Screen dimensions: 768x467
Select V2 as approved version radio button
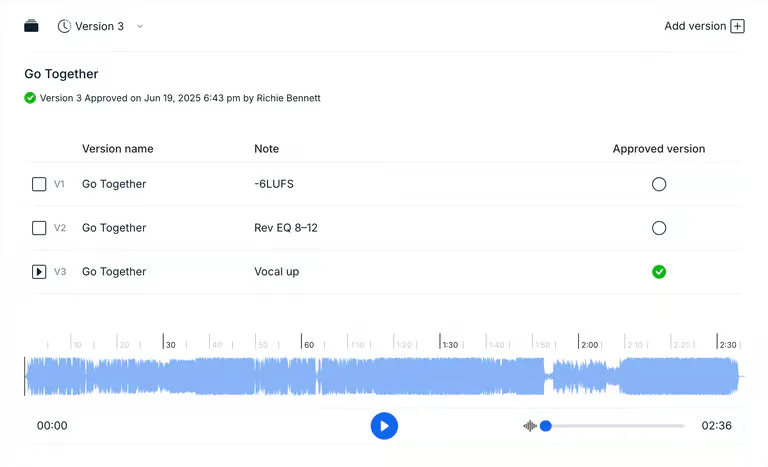tap(659, 228)
